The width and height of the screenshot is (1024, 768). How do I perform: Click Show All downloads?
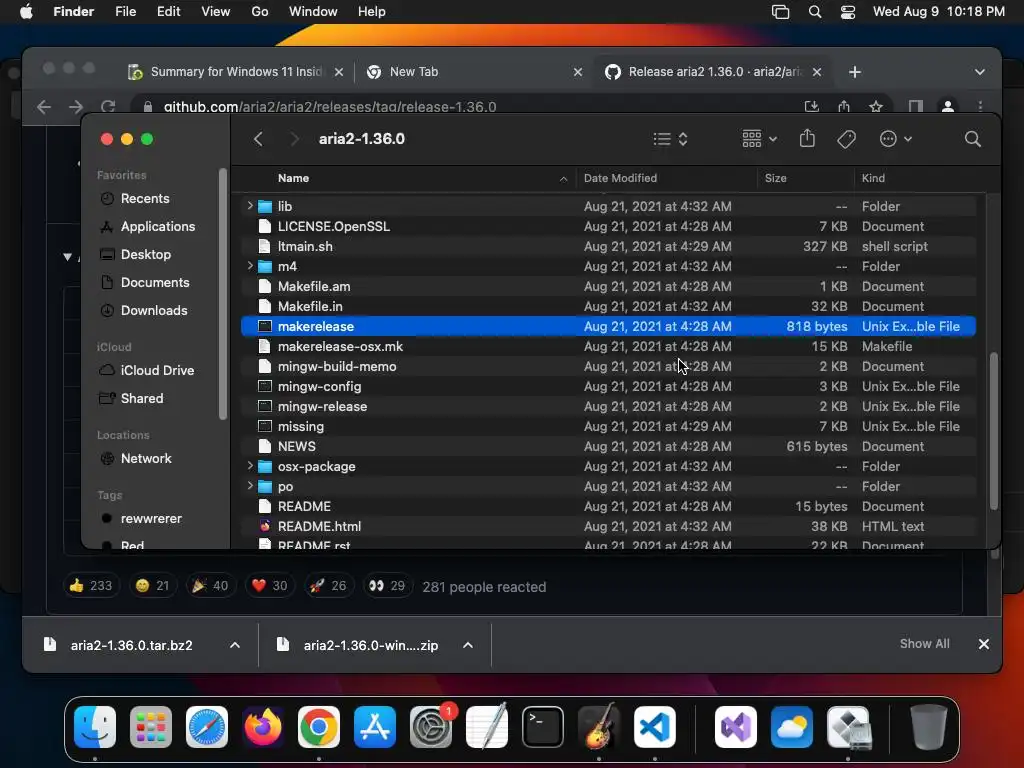(x=924, y=644)
